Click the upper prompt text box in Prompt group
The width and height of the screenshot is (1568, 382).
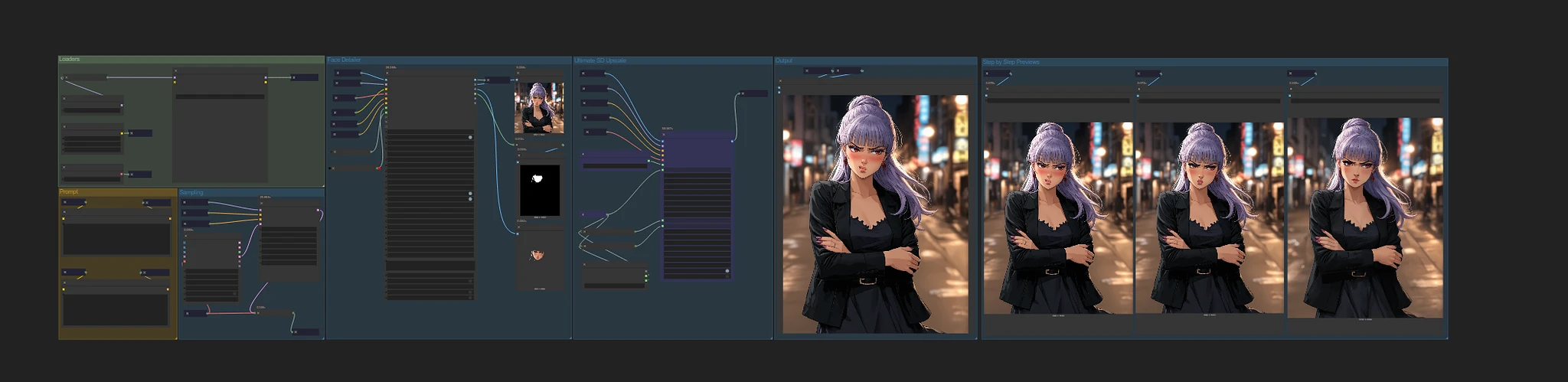(x=116, y=239)
